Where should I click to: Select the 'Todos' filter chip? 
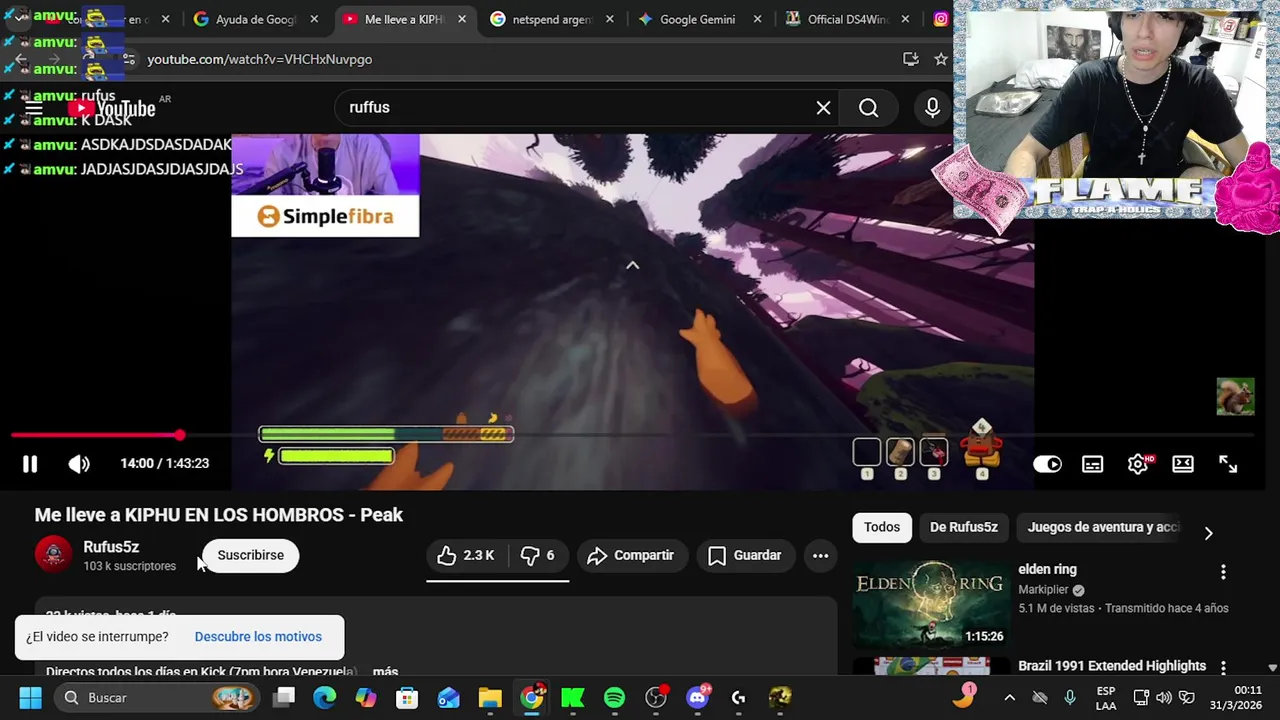coord(882,527)
